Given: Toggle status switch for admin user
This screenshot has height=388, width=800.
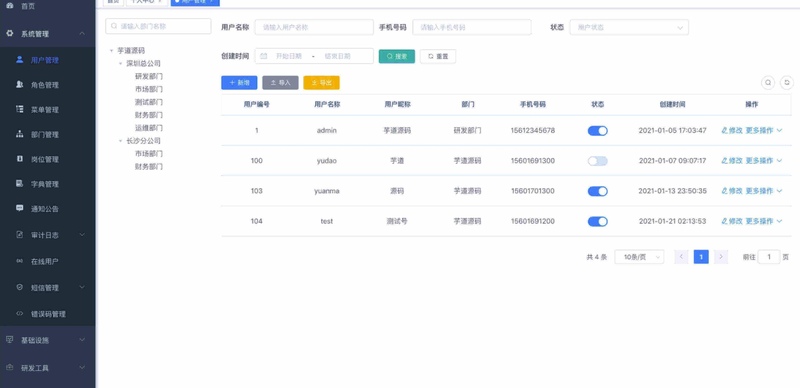Looking at the screenshot, I should coord(597,131).
